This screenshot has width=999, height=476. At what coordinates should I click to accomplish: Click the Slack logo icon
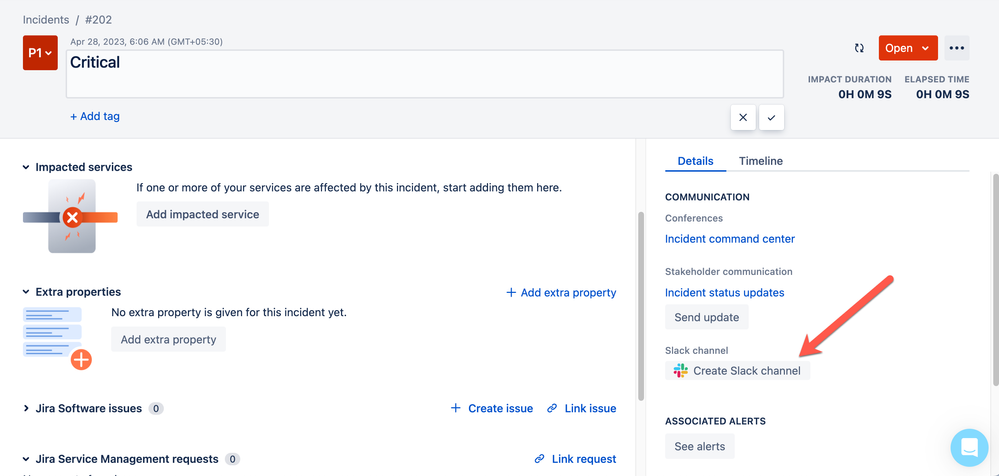681,371
